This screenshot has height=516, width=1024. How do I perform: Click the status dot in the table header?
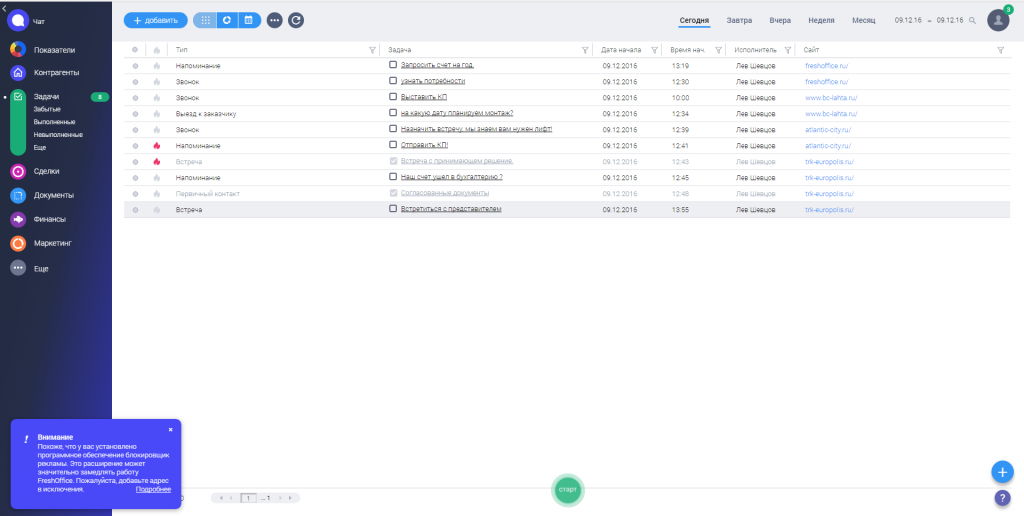point(135,50)
